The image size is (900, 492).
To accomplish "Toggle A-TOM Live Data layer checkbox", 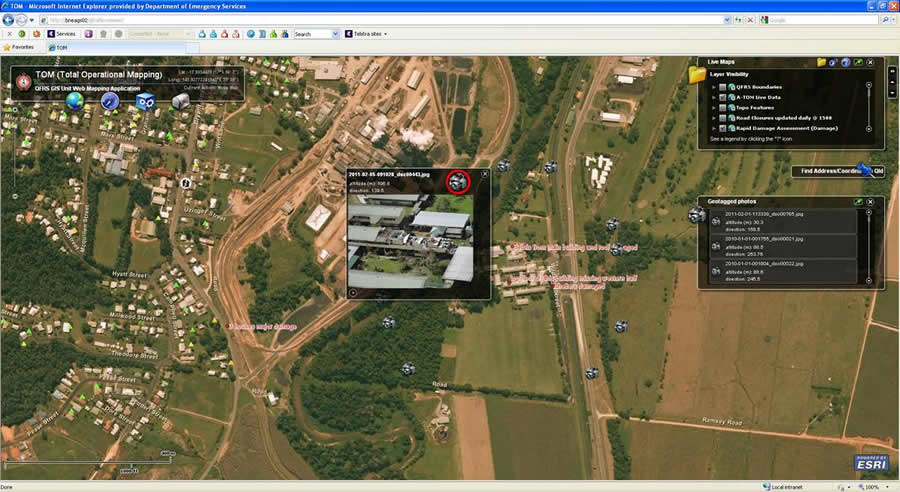I will [723, 98].
